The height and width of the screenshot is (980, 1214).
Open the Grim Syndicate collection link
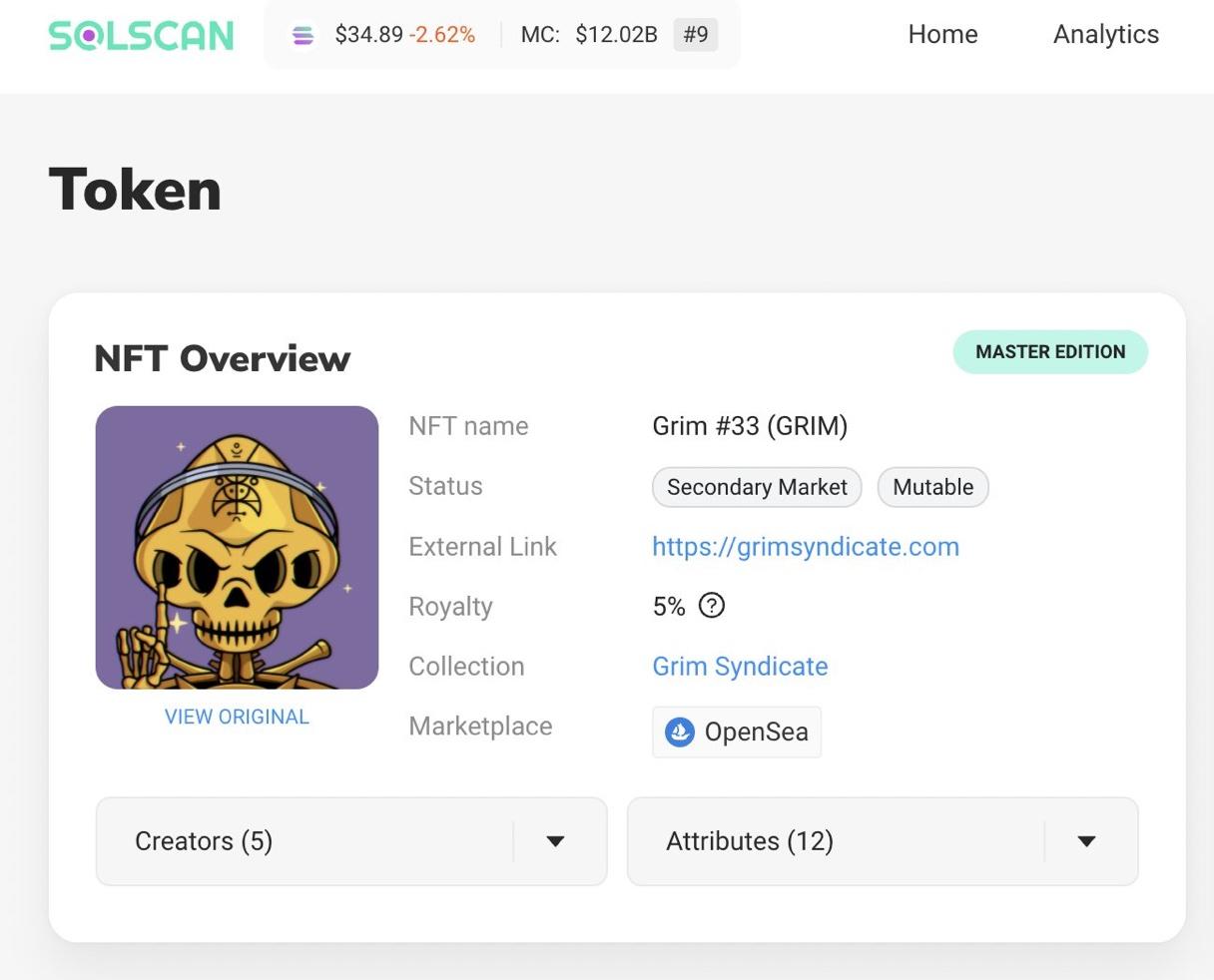pyautogui.click(x=740, y=667)
